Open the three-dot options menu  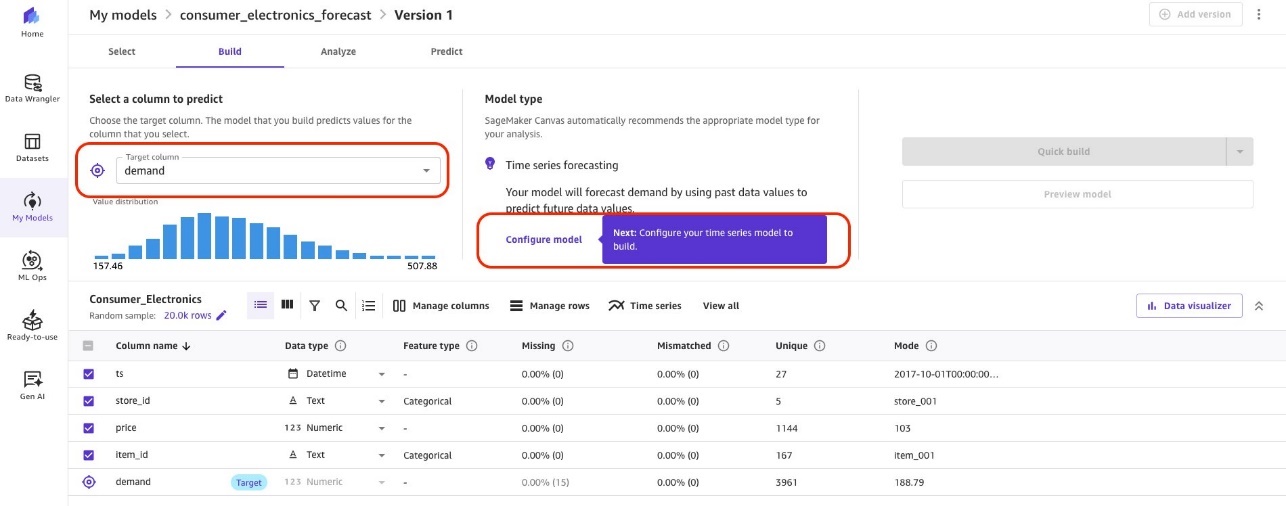(x=1259, y=15)
